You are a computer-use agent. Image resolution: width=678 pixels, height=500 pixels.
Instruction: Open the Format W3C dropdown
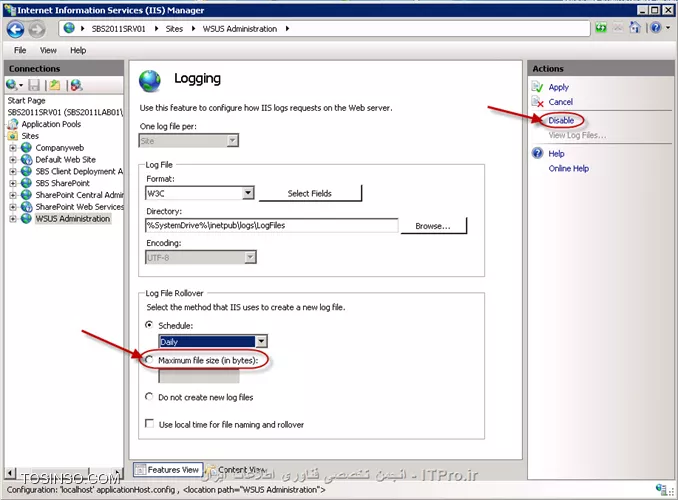[248, 193]
